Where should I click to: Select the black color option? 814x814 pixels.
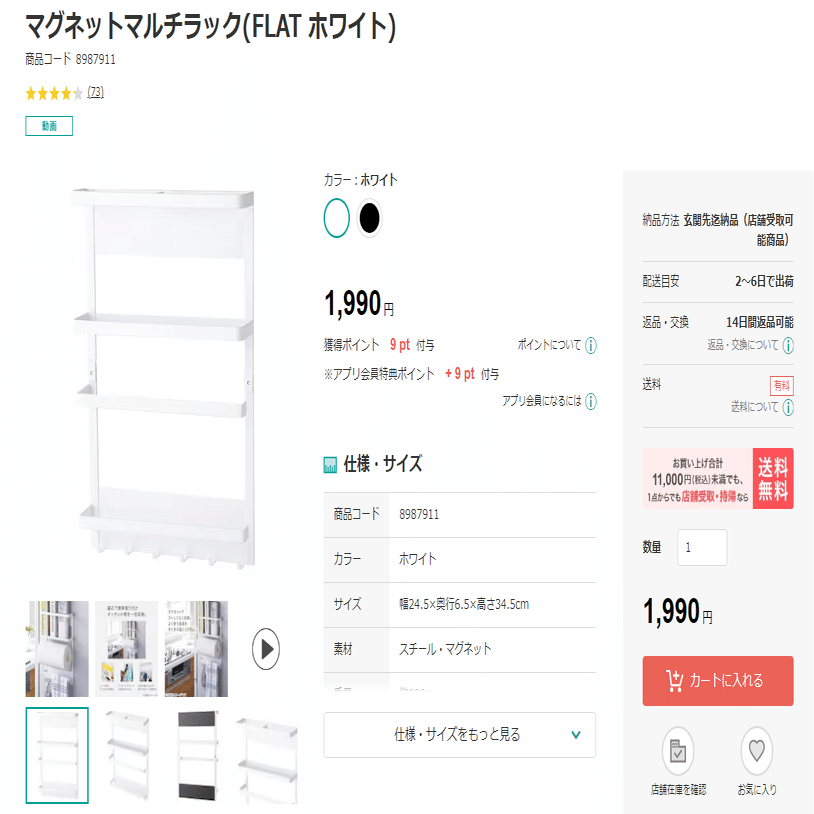tap(368, 217)
